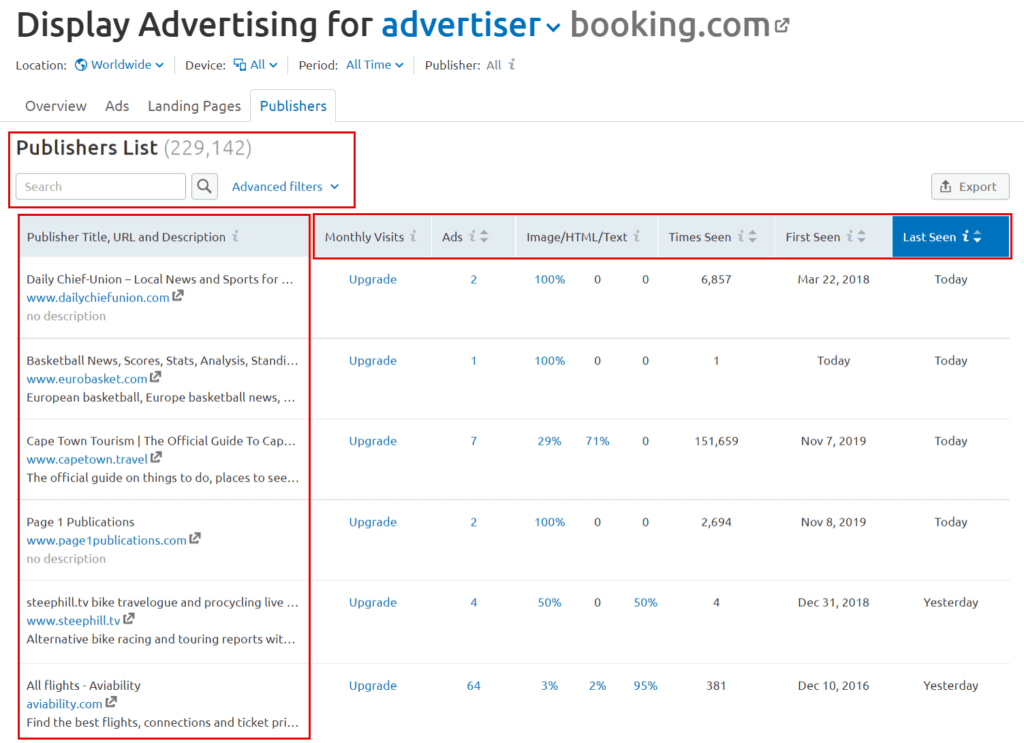Click info icon in First Seen header
The image size is (1024, 743).
(850, 236)
